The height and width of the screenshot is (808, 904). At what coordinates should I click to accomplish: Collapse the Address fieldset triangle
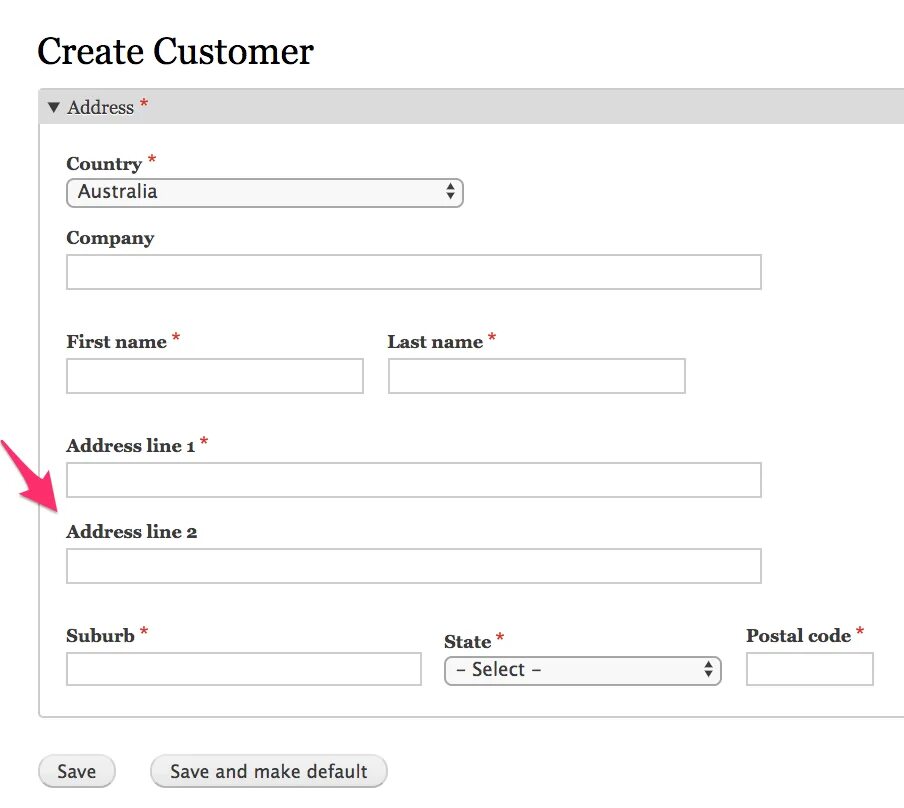54,107
